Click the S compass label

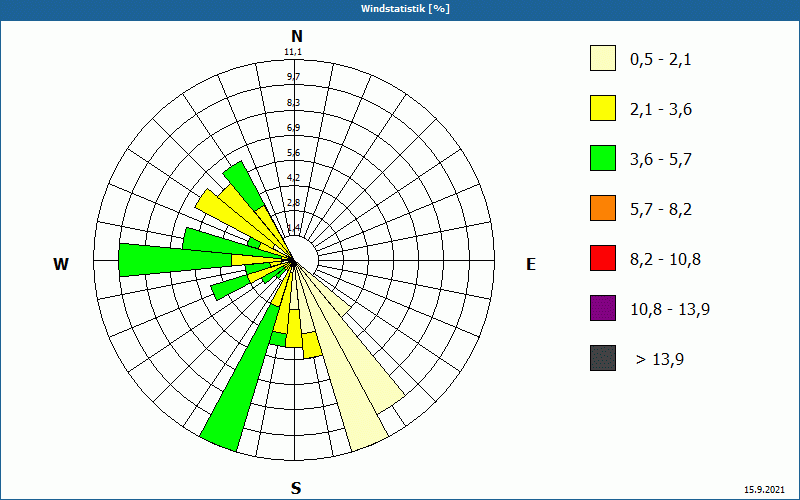click(296, 488)
